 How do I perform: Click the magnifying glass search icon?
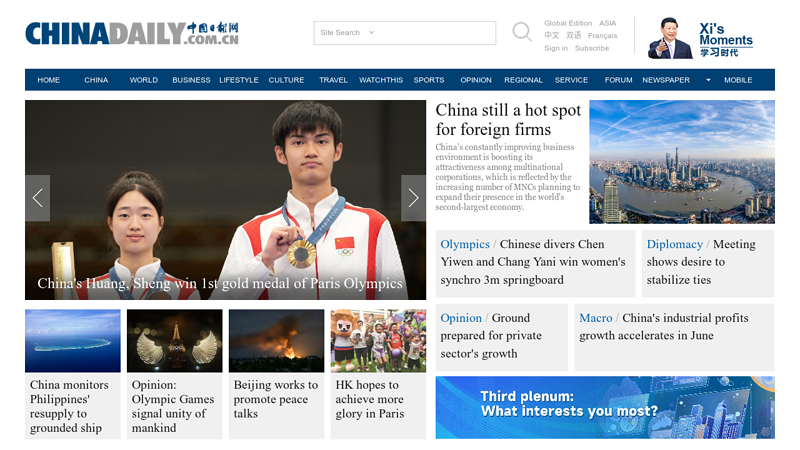point(522,32)
